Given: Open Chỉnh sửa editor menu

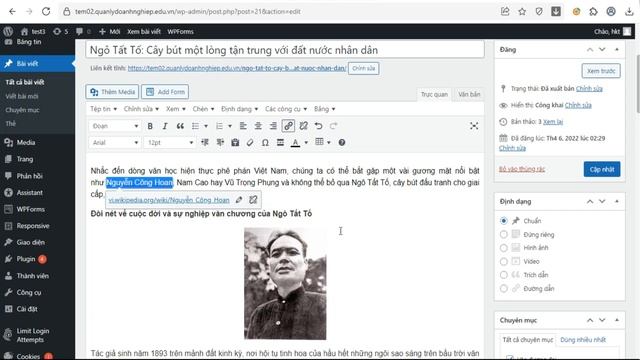Looking at the screenshot, I should (141, 109).
